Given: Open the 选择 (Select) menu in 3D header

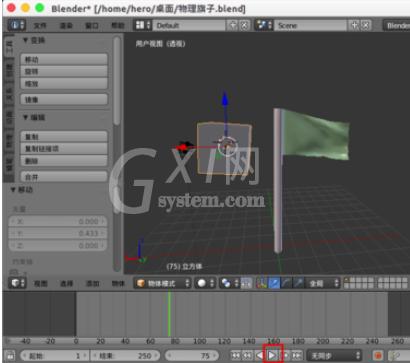Looking at the screenshot, I should point(66,283).
